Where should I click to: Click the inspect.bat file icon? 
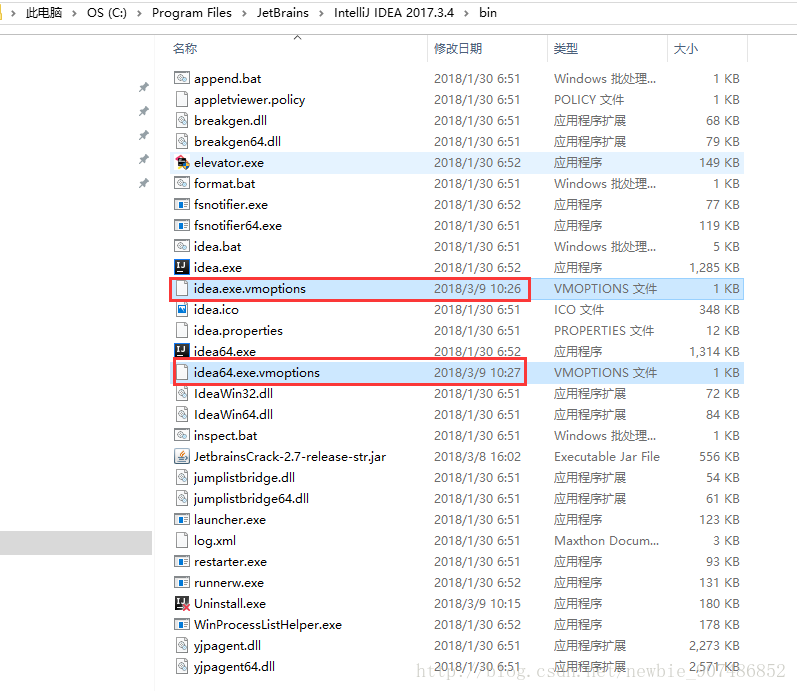click(x=182, y=435)
